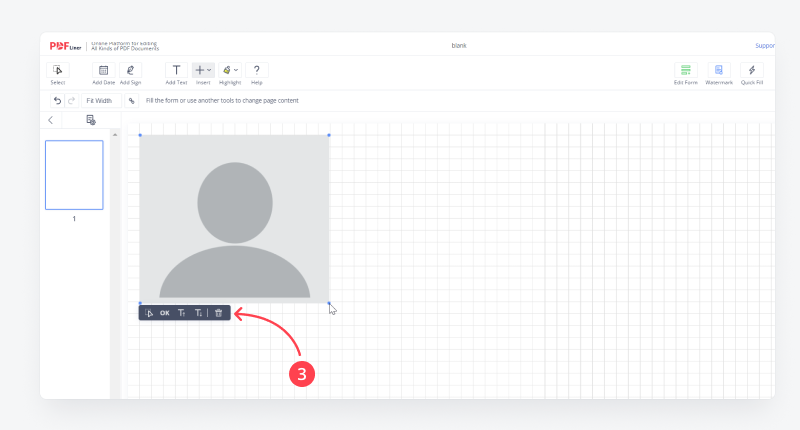Image resolution: width=800 pixels, height=430 pixels.
Task: Collapse the page thumbnails sidebar
Action: (x=51, y=120)
